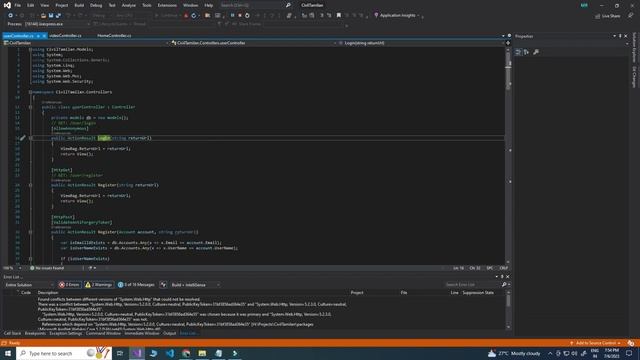
Task: Click the Save All toolbar icon
Action: 58,16
